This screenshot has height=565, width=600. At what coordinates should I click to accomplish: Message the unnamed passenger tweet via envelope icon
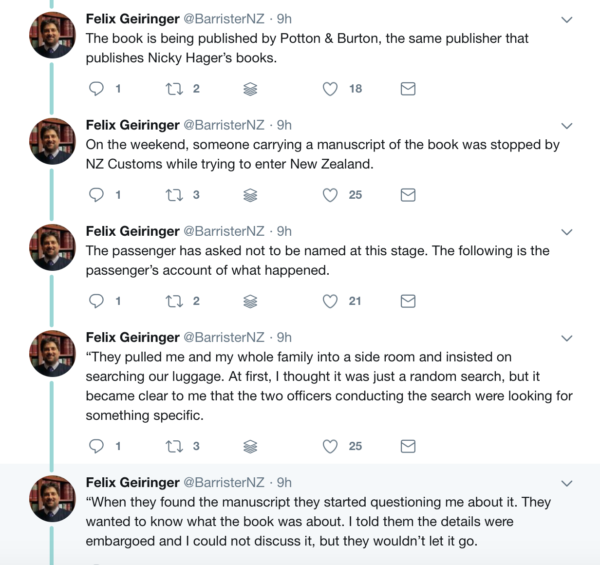point(408,301)
